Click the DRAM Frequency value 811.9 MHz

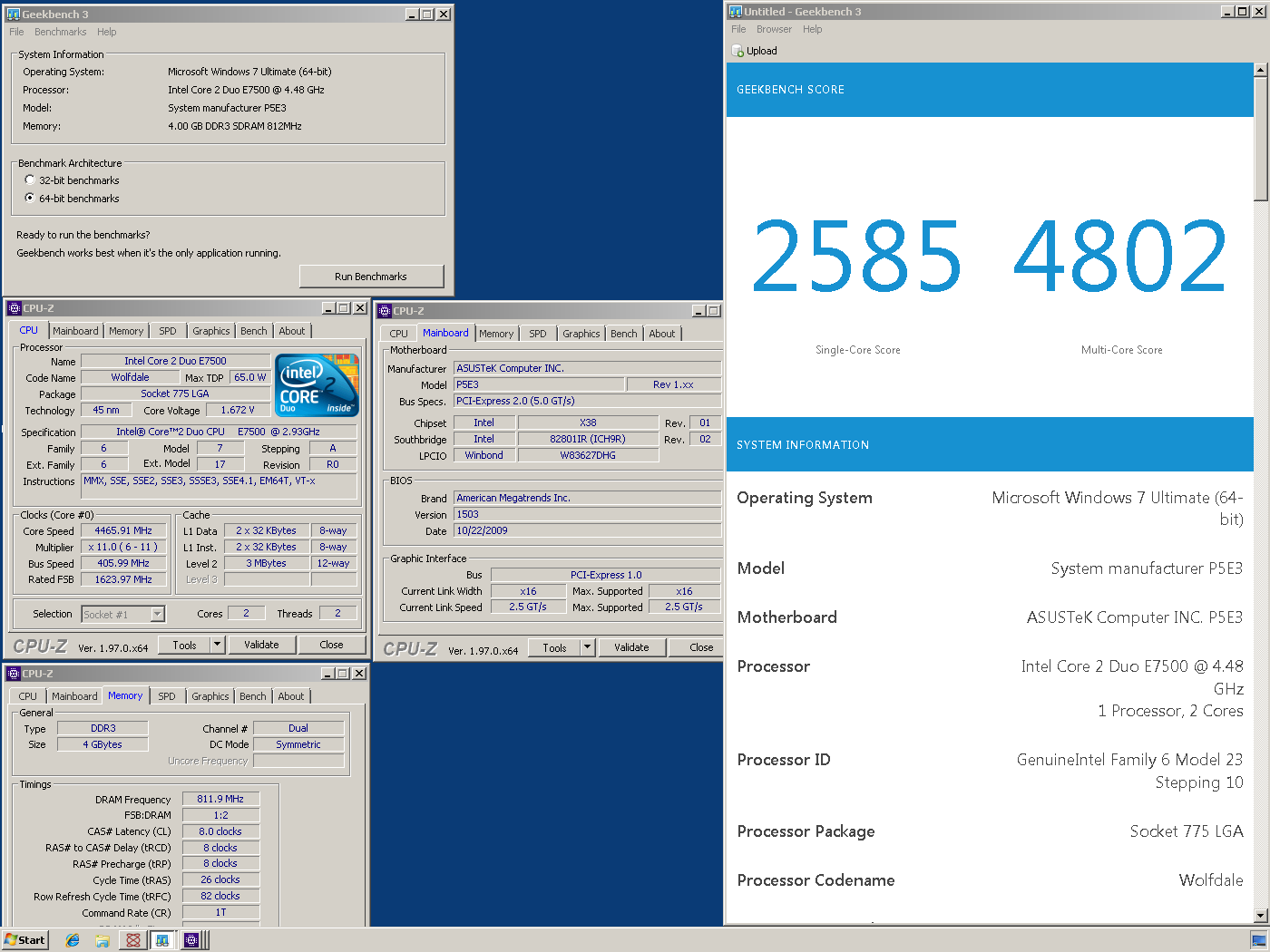220,800
